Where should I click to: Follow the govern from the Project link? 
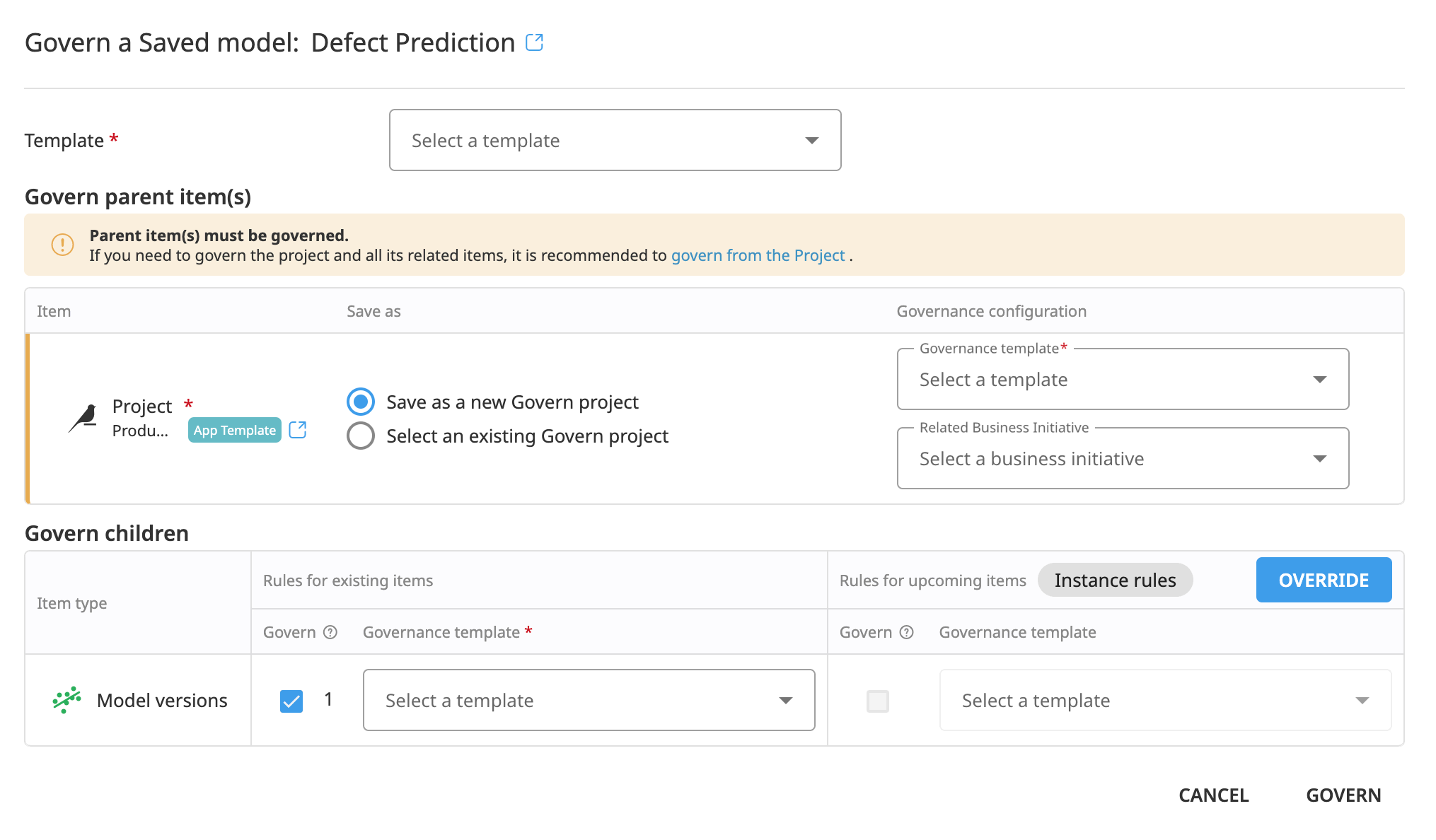point(758,255)
